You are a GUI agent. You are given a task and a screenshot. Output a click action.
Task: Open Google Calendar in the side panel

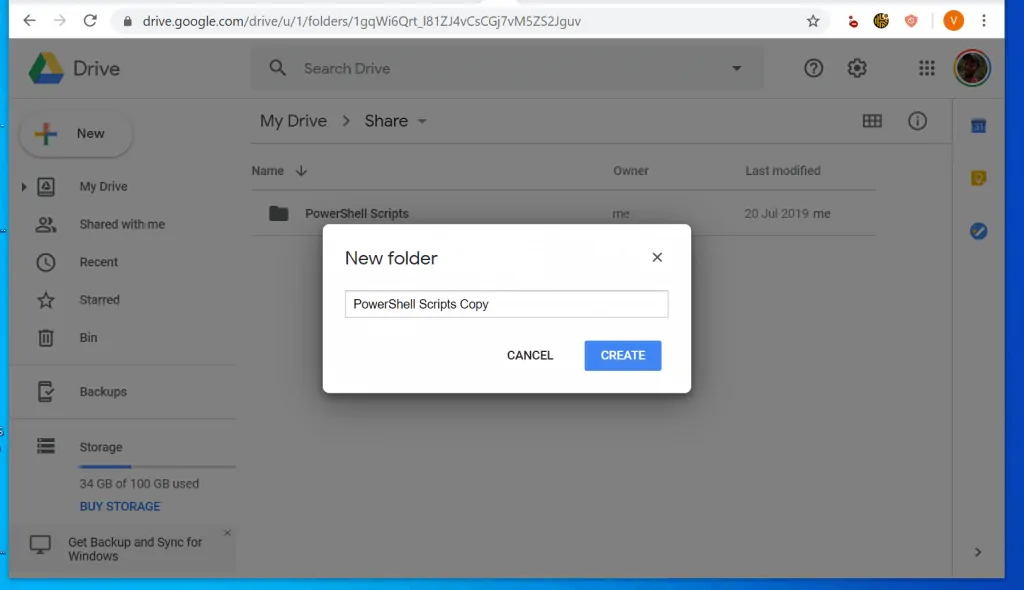point(978,125)
